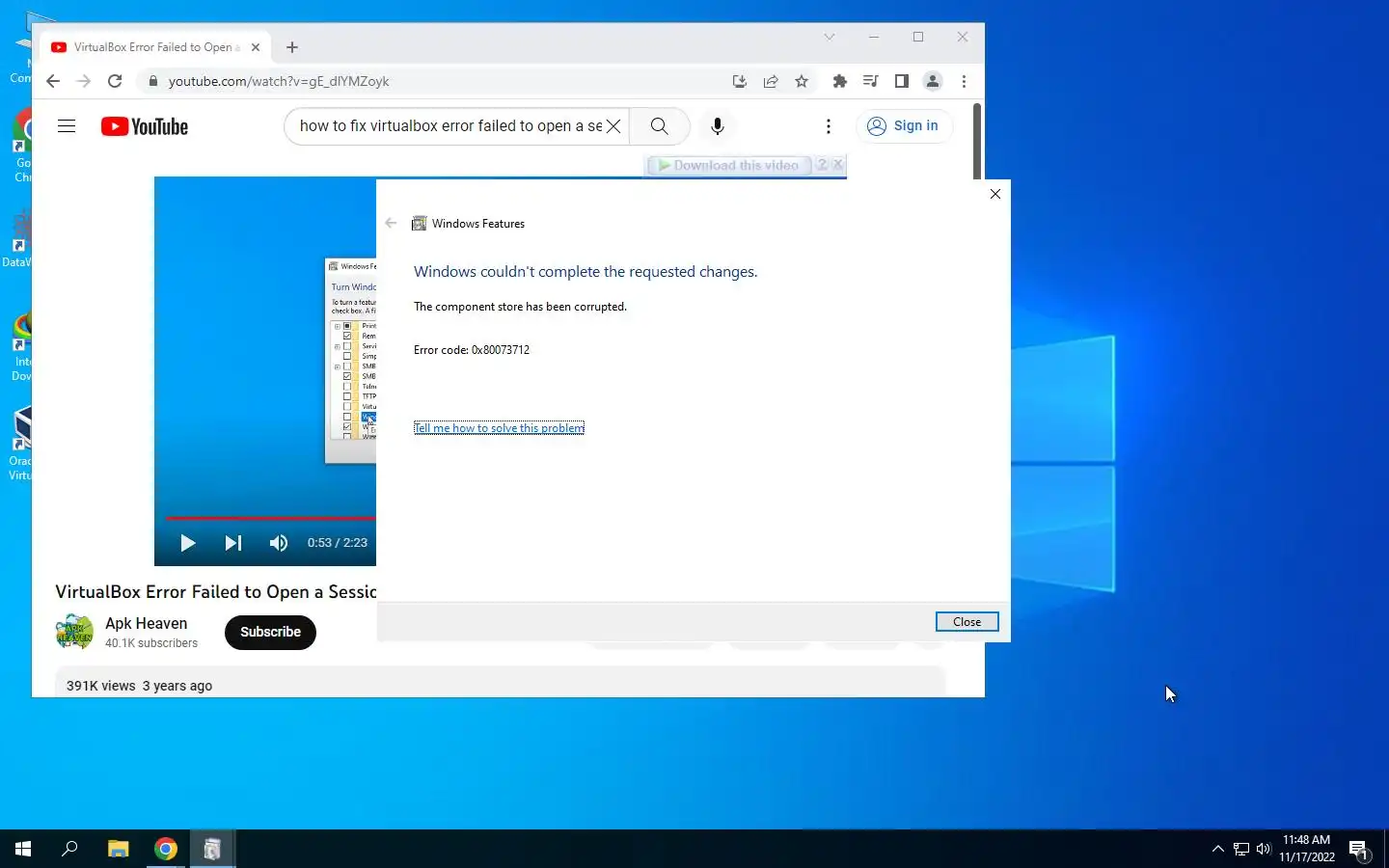
Task: Open Chrome media controls icon
Action: pos(871,82)
